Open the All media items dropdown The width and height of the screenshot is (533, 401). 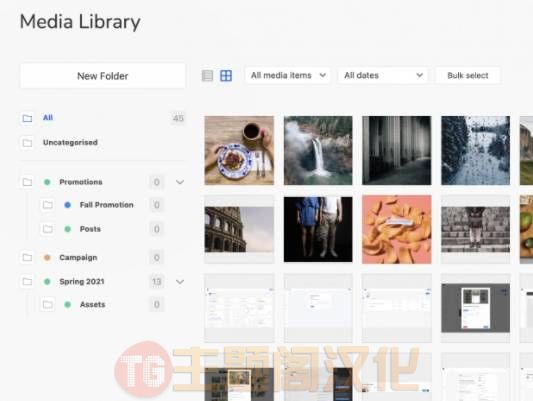tap(288, 75)
